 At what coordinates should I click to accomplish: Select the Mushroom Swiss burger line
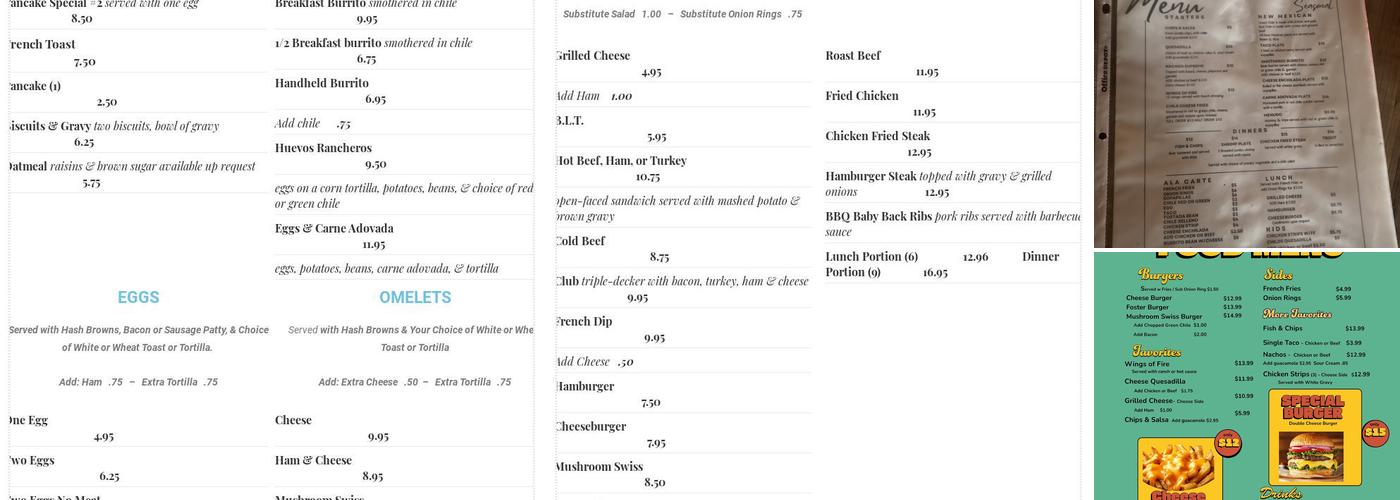(599, 466)
